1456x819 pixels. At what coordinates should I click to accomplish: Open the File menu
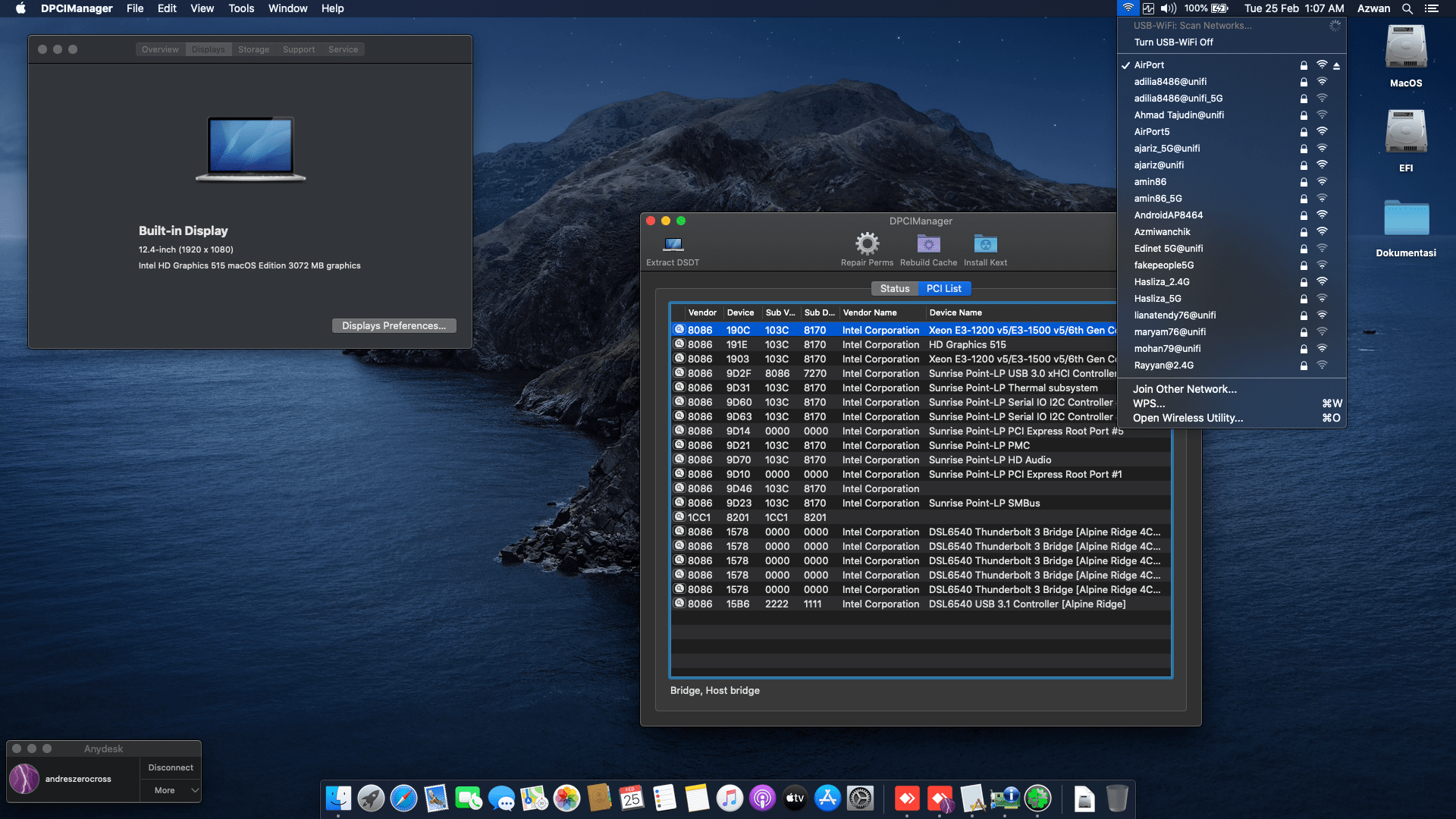click(x=135, y=8)
